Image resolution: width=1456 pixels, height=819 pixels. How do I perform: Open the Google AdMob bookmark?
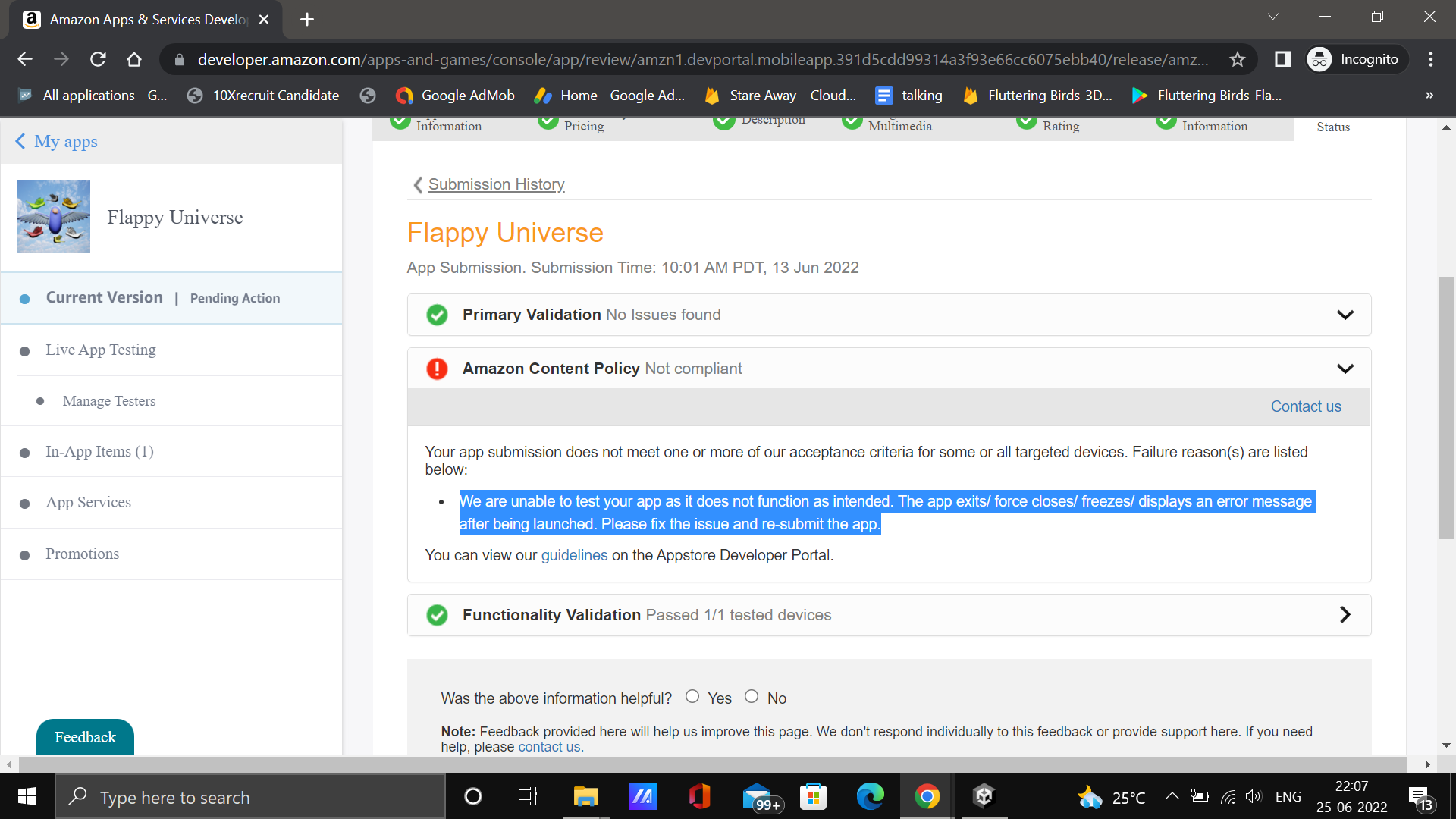tap(455, 96)
